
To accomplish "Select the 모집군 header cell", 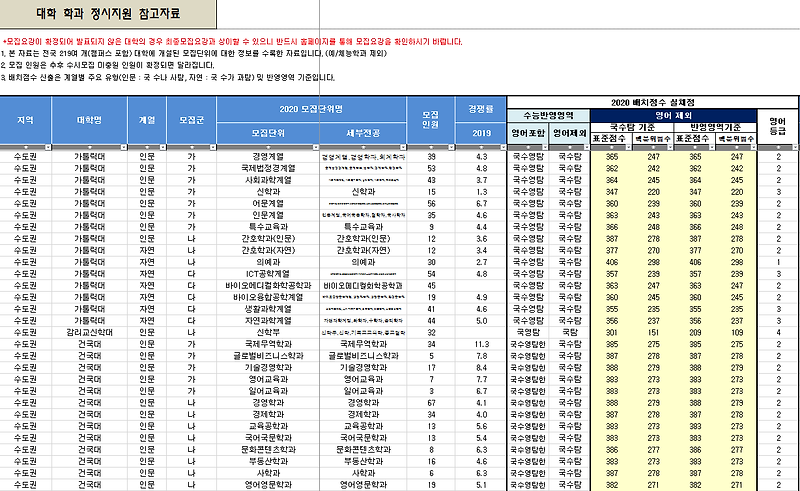I will (192, 120).
